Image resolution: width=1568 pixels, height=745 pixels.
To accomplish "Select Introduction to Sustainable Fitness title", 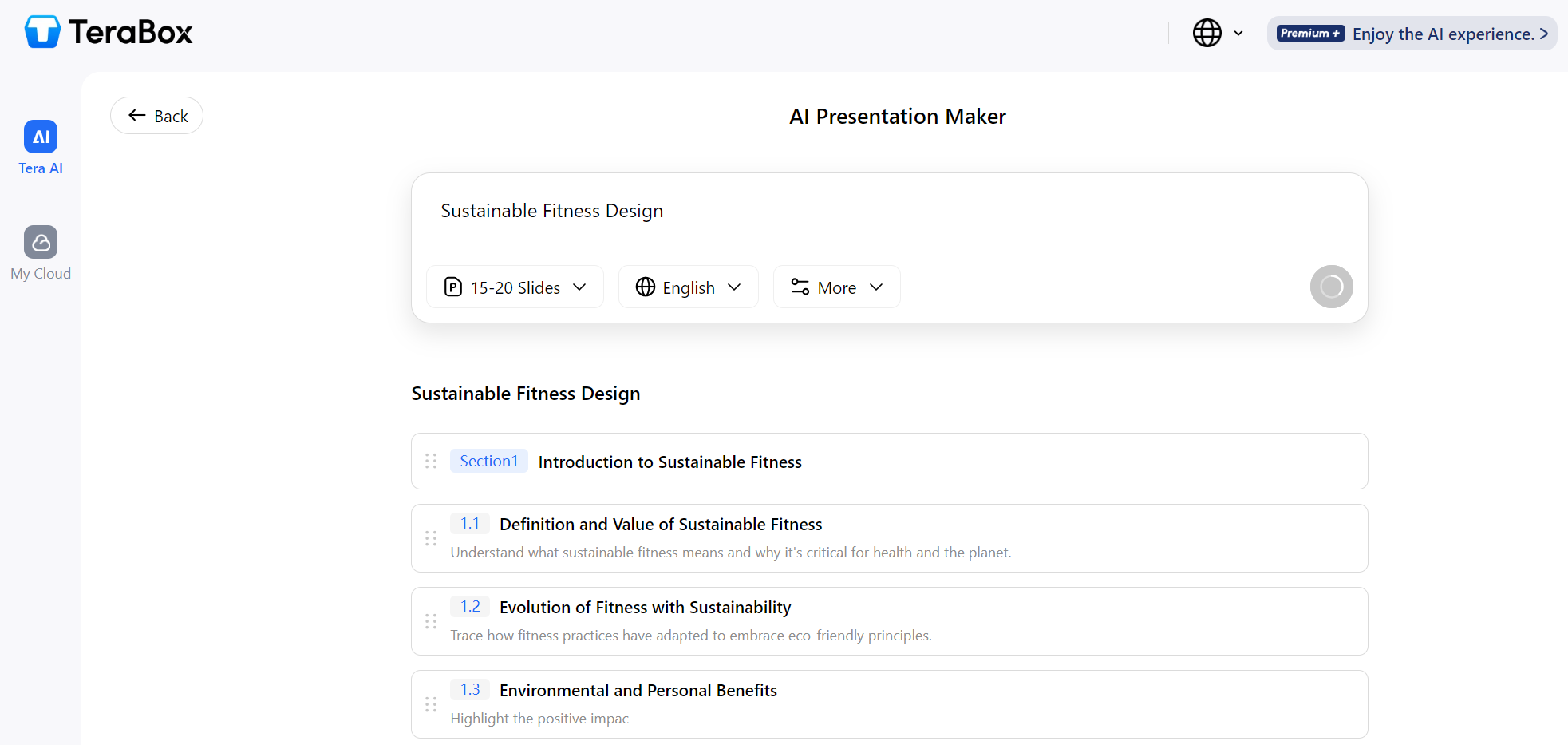I will pos(670,462).
